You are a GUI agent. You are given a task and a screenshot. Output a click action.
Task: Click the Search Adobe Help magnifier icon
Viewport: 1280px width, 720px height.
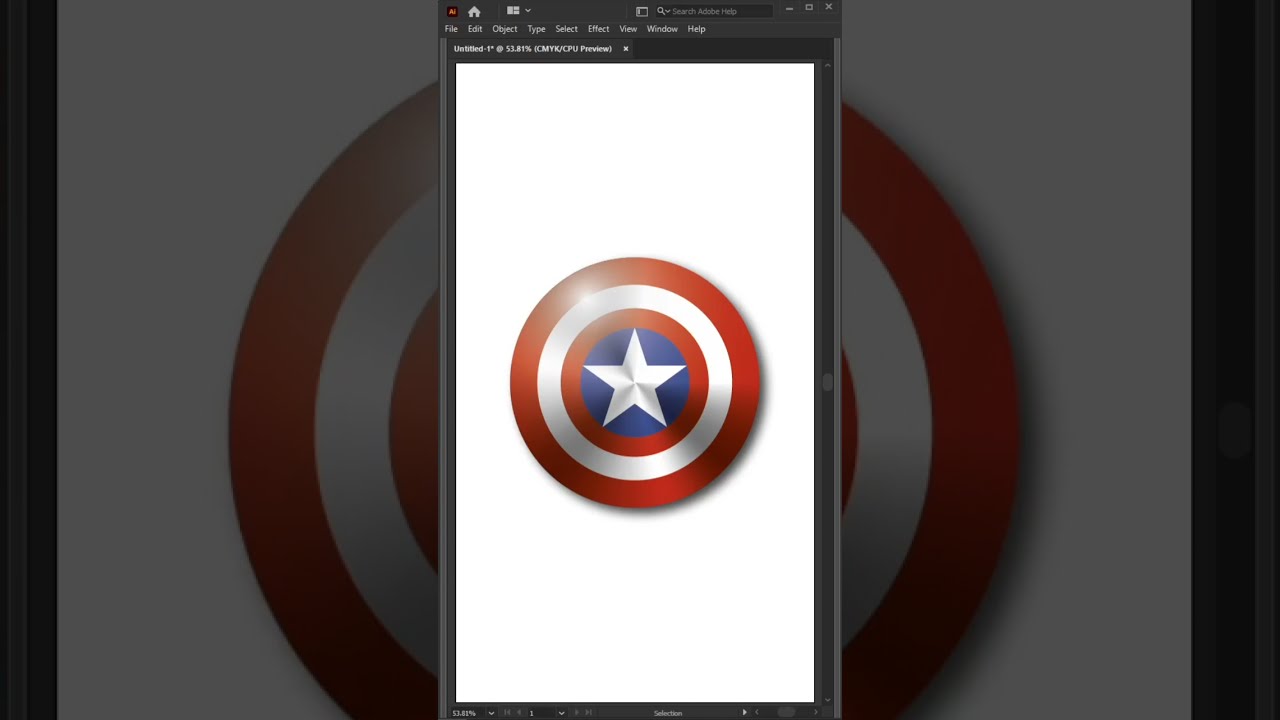click(662, 11)
